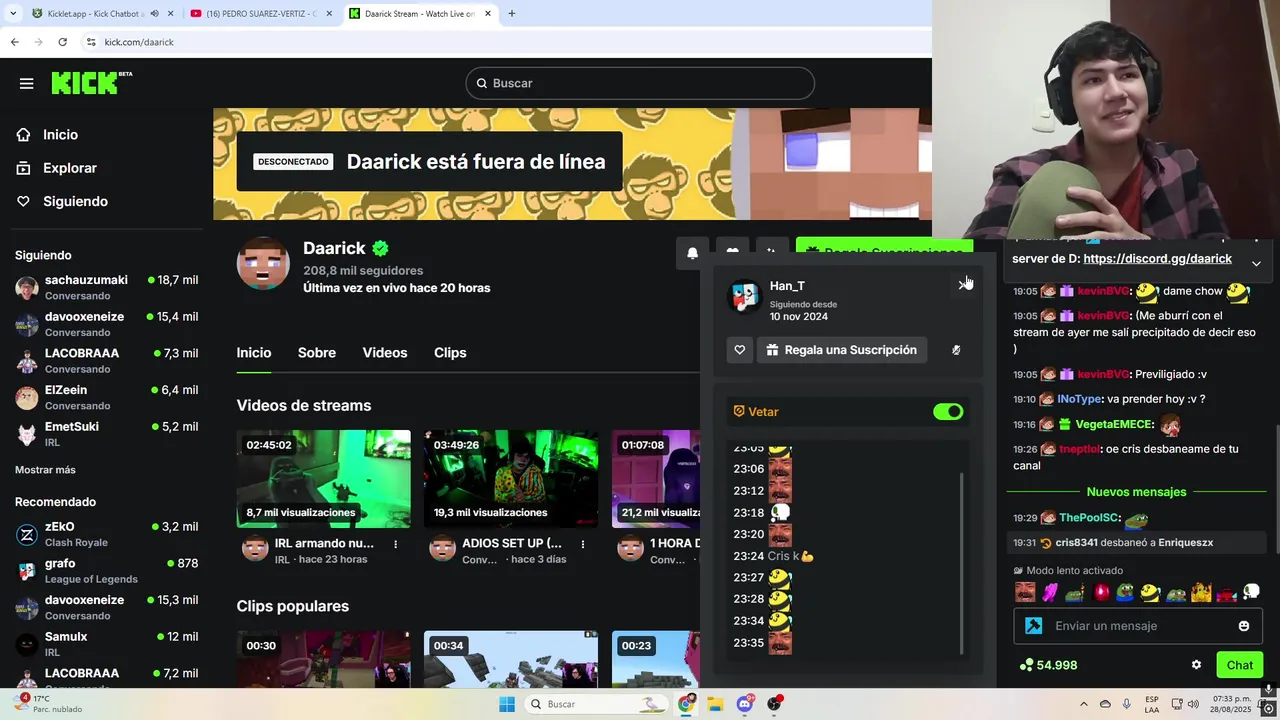Select the first quick emote in chat bar
This screenshot has height=720, width=1280.
coord(1025,592)
